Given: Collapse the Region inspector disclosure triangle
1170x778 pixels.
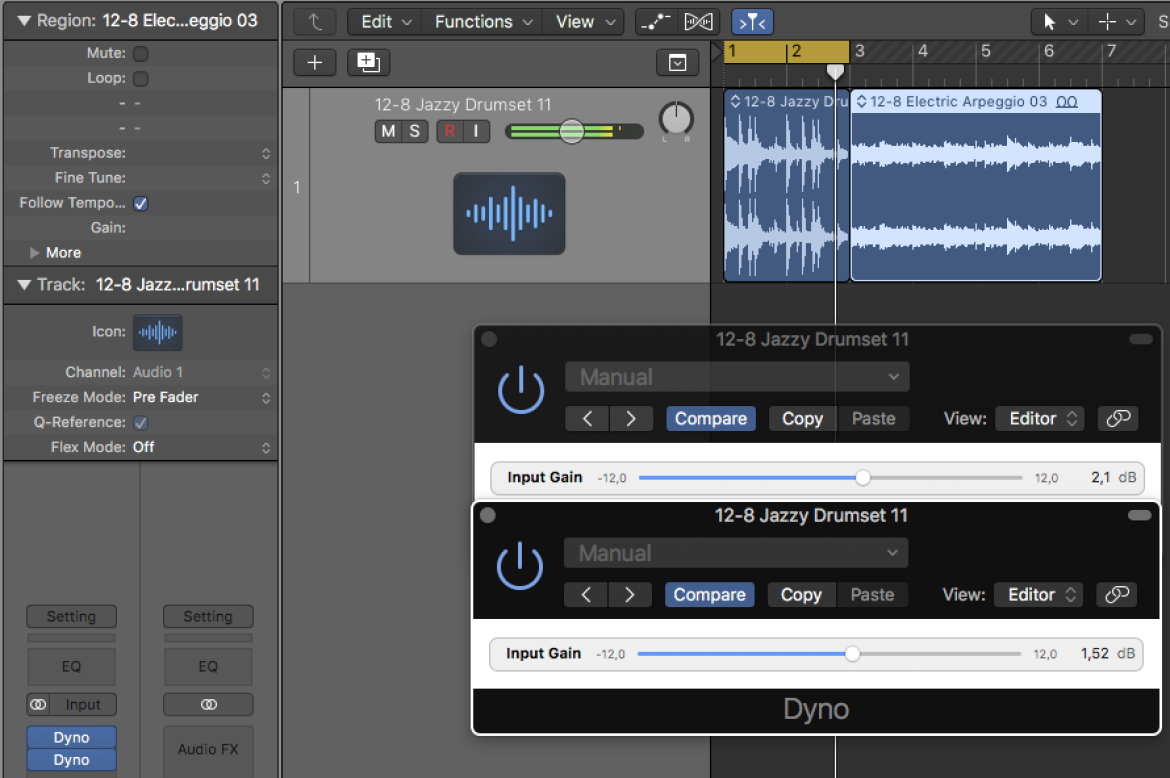Looking at the screenshot, I should (25, 21).
